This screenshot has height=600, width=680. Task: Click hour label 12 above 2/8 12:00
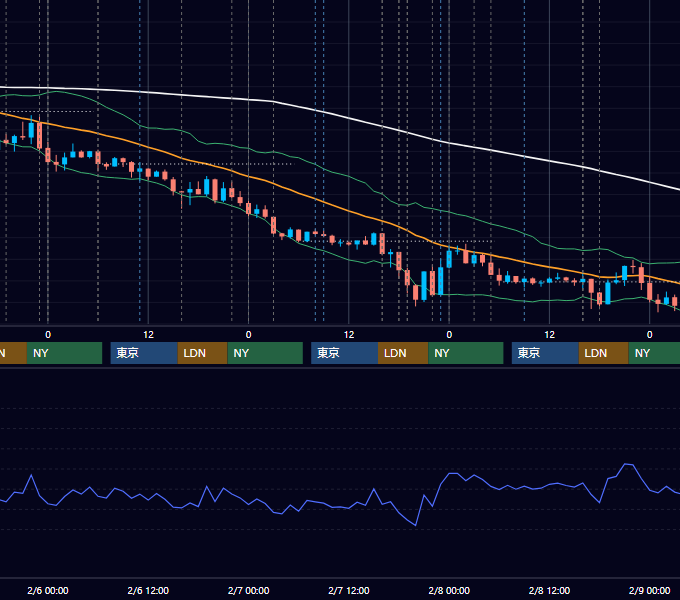click(549, 335)
